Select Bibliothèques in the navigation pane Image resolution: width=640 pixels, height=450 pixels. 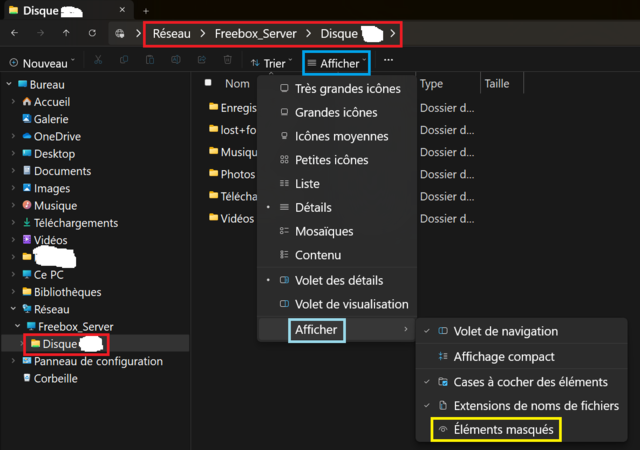click(62, 292)
